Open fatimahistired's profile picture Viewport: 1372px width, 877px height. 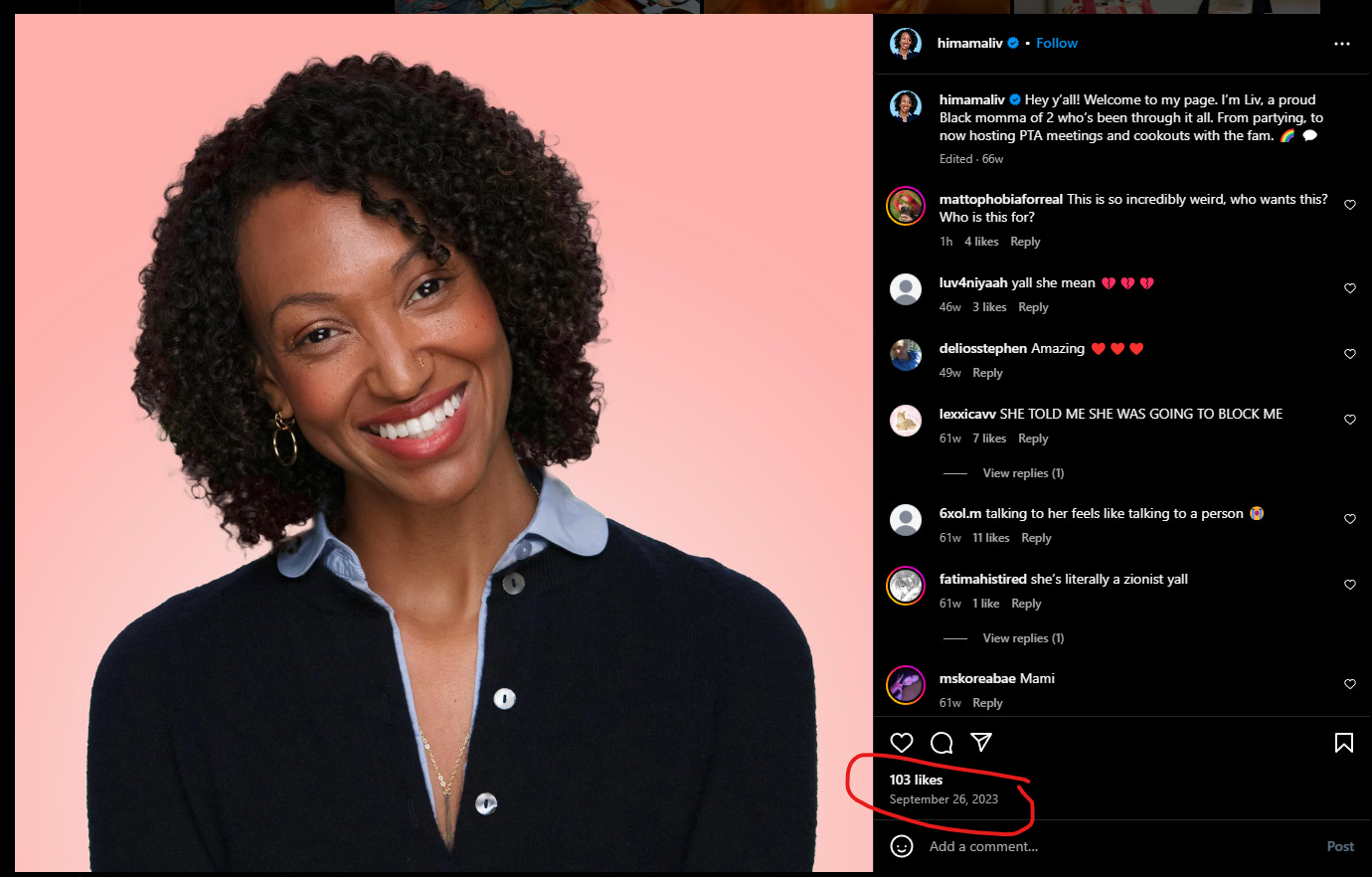tap(906, 586)
